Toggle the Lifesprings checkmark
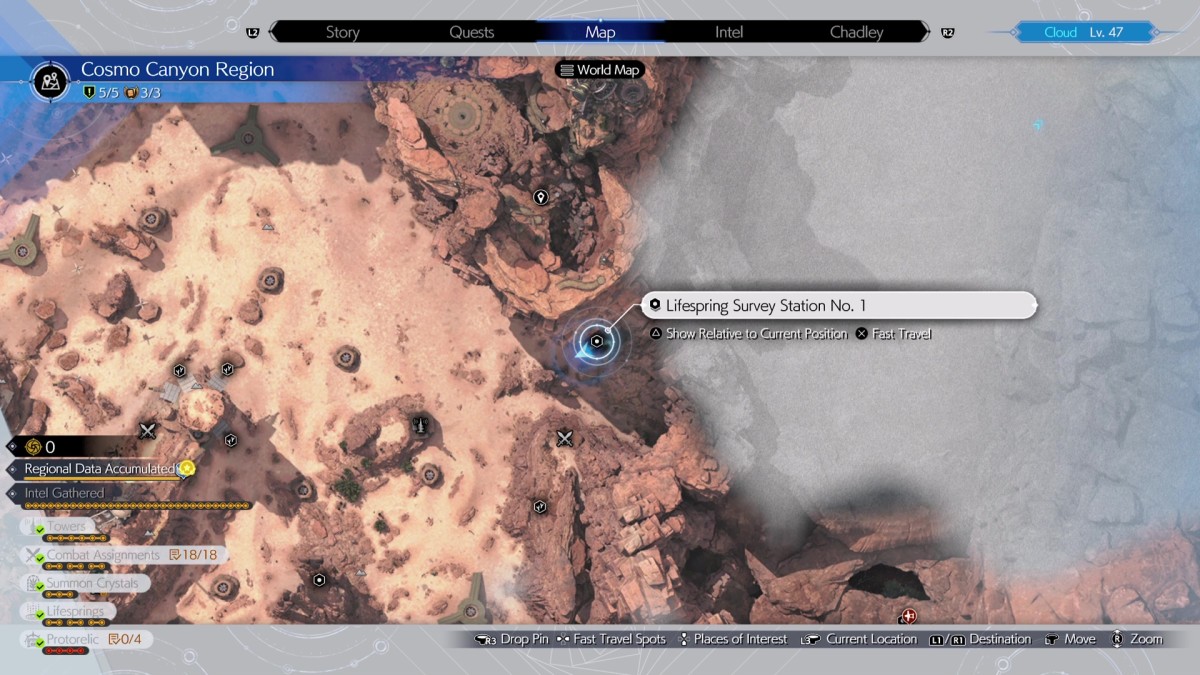This screenshot has height=675, width=1200. tap(40, 615)
